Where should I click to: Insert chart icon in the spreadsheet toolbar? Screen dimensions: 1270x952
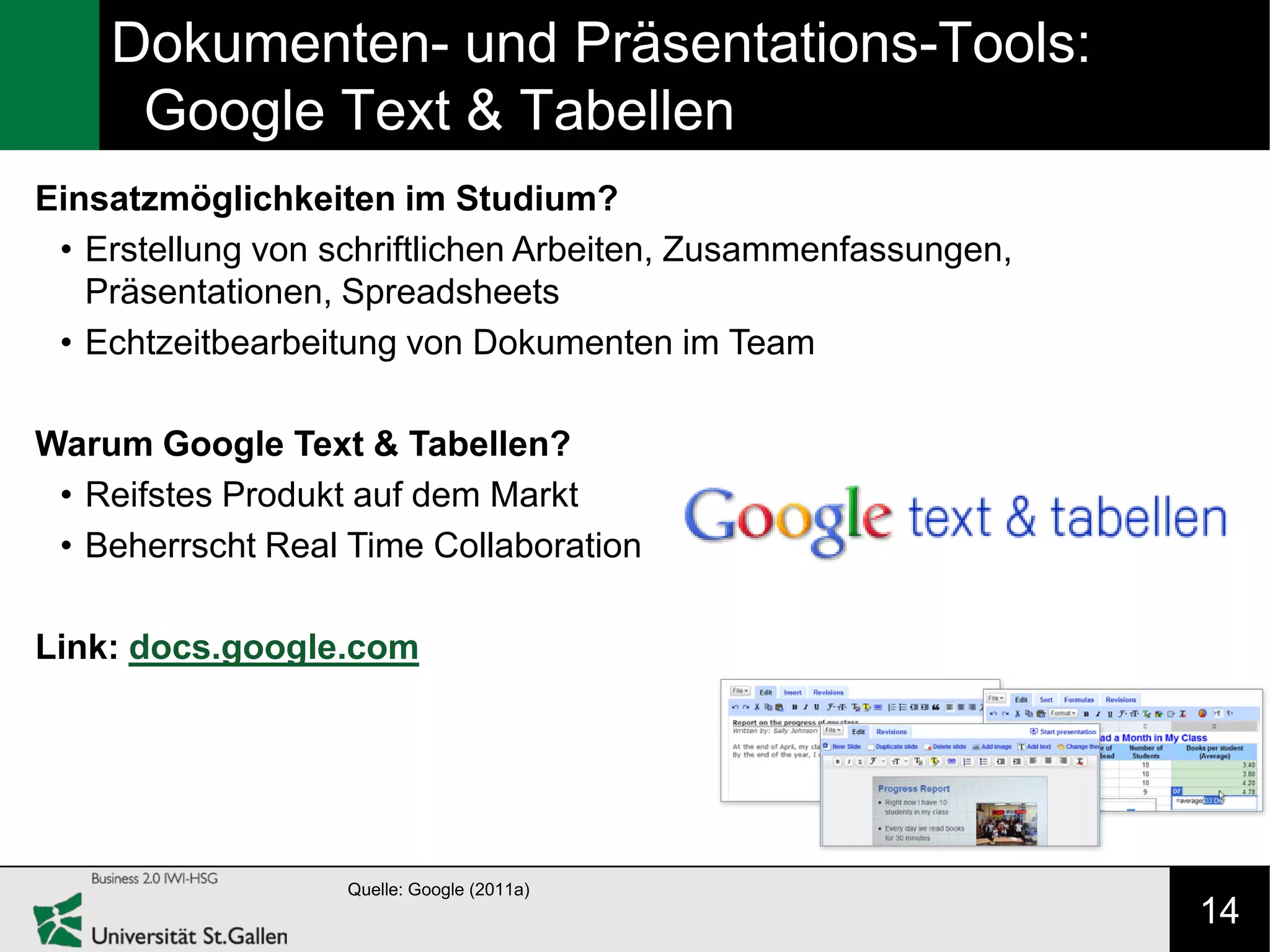coord(1202,713)
